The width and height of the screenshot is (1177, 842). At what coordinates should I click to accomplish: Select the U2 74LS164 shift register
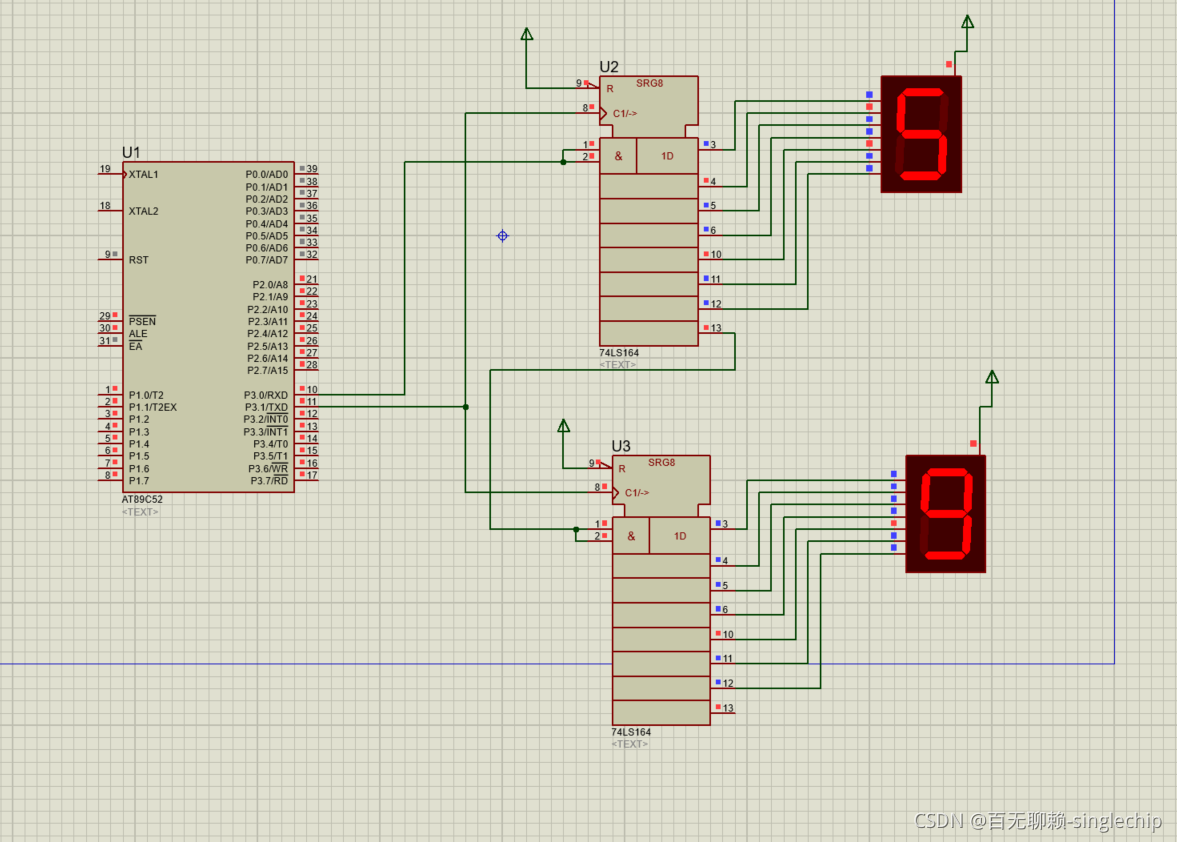649,211
